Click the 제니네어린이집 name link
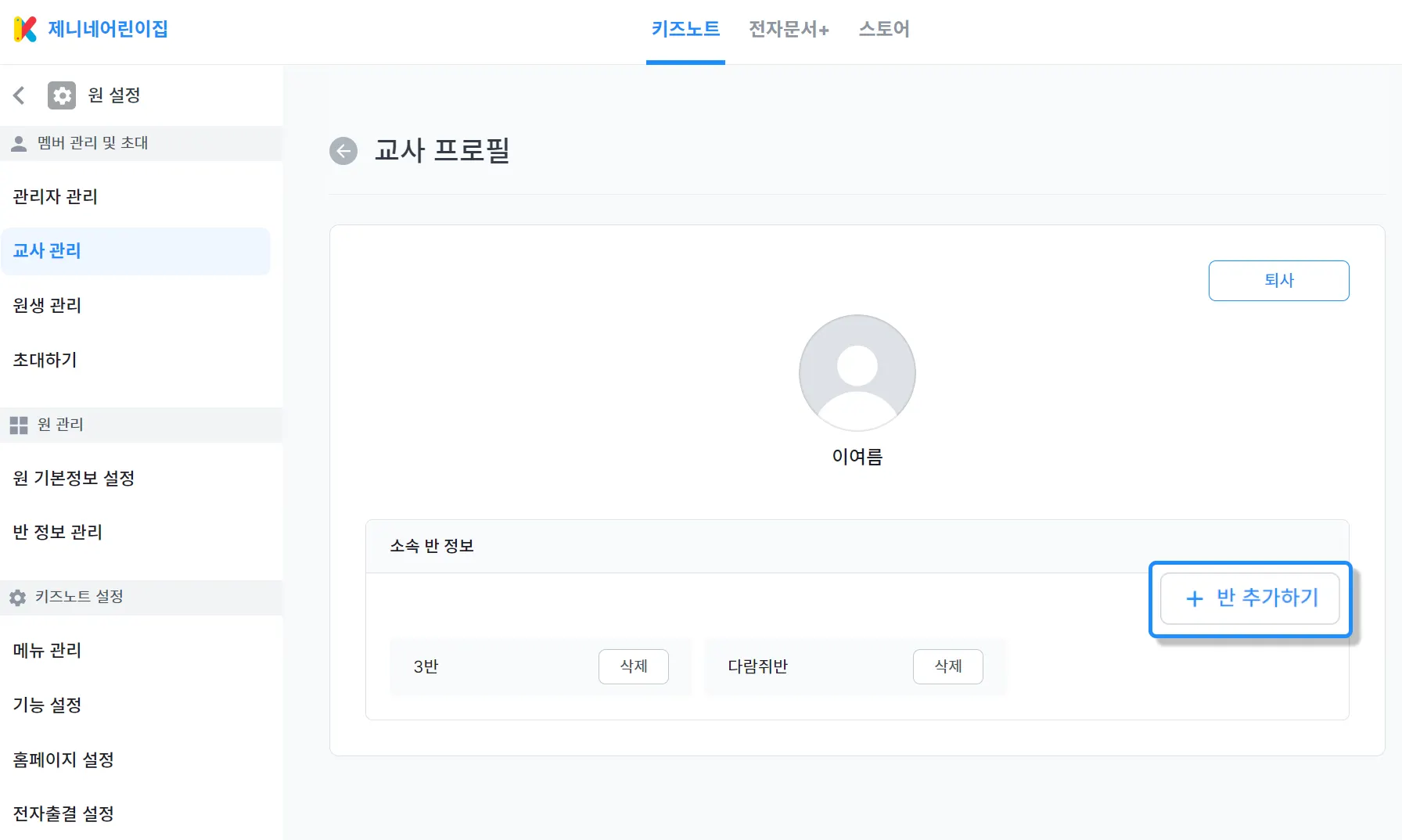Viewport: 1402px width, 840px height. click(x=108, y=29)
